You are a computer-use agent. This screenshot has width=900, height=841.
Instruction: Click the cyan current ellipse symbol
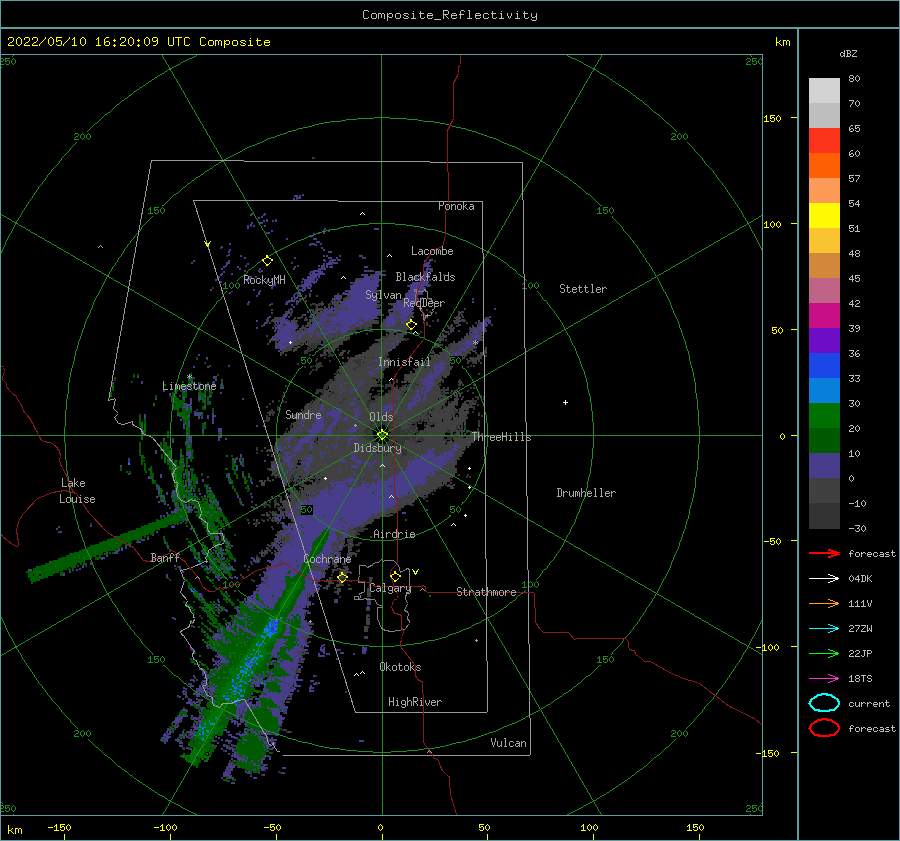pyautogui.click(x=824, y=703)
